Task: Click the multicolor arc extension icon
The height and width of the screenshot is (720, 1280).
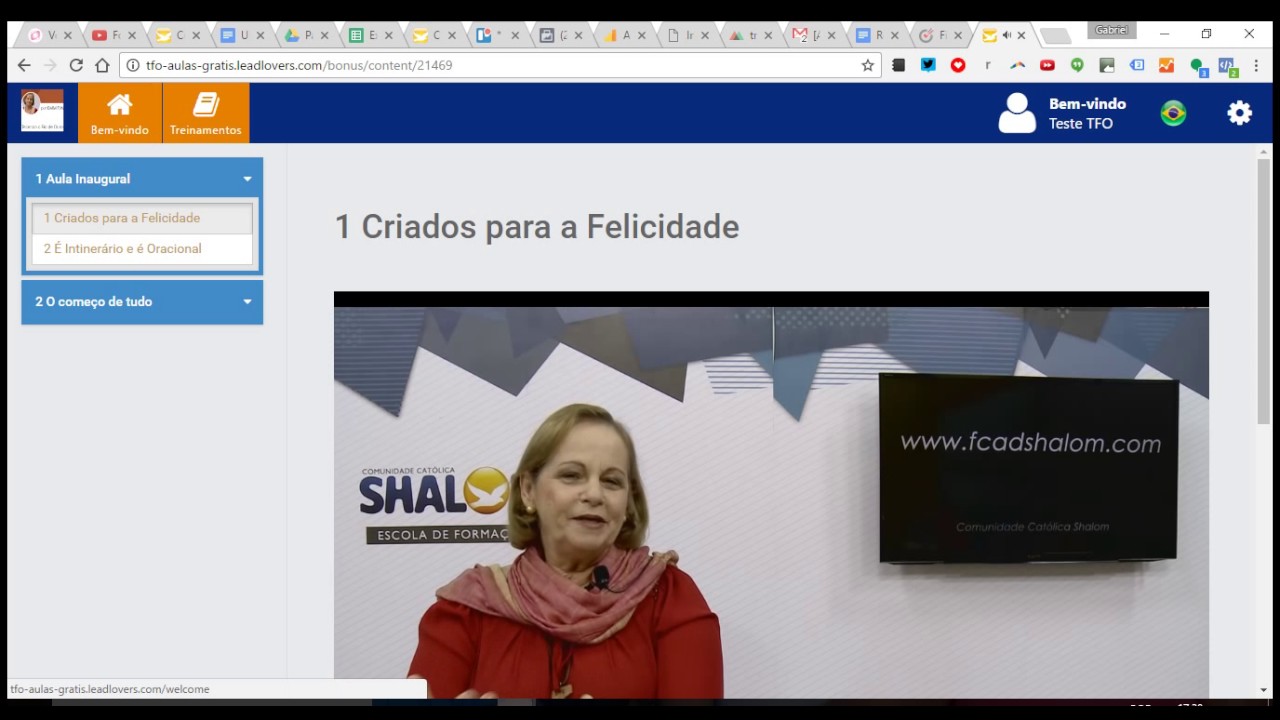Action: 1018,65
